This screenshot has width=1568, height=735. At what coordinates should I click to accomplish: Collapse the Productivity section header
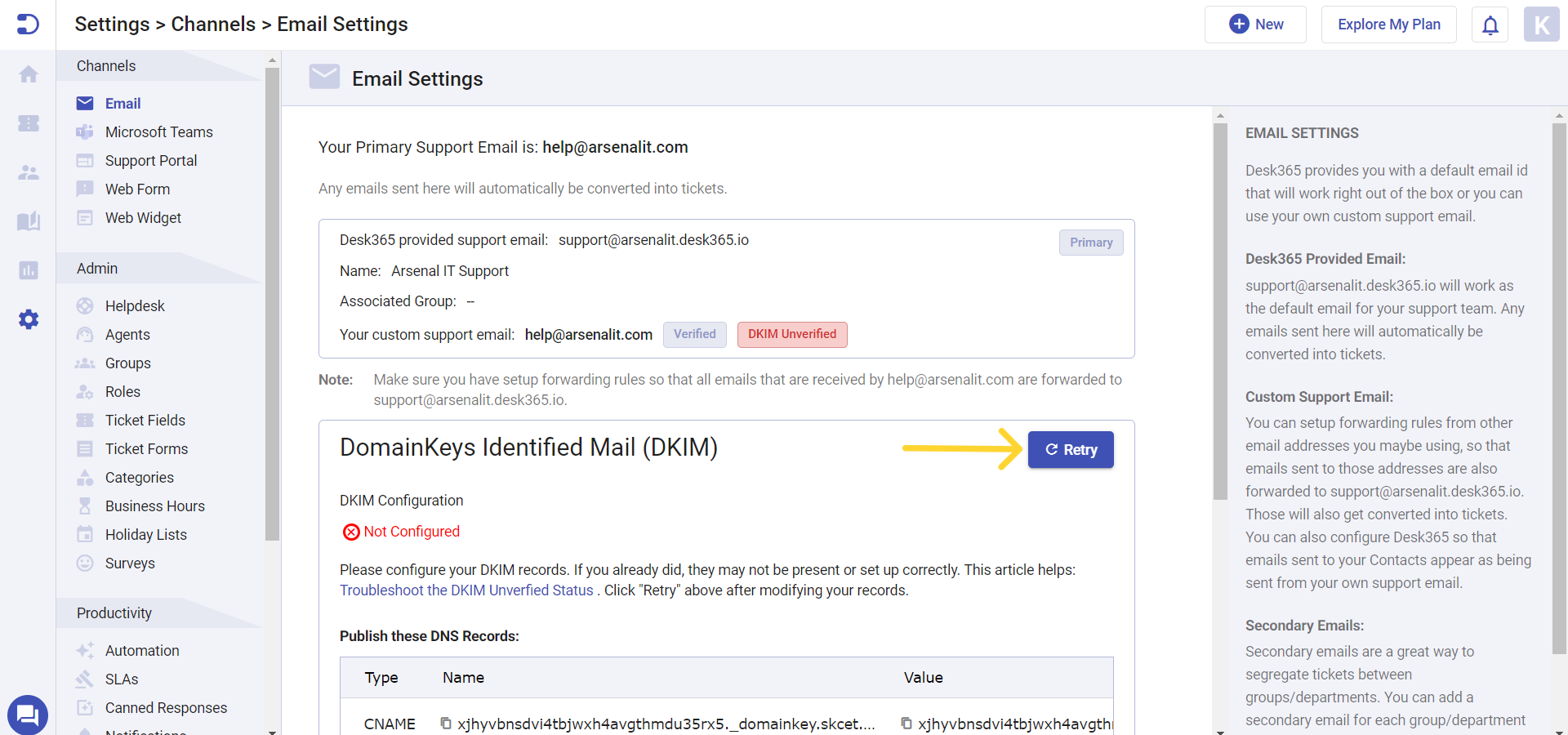[x=114, y=612]
